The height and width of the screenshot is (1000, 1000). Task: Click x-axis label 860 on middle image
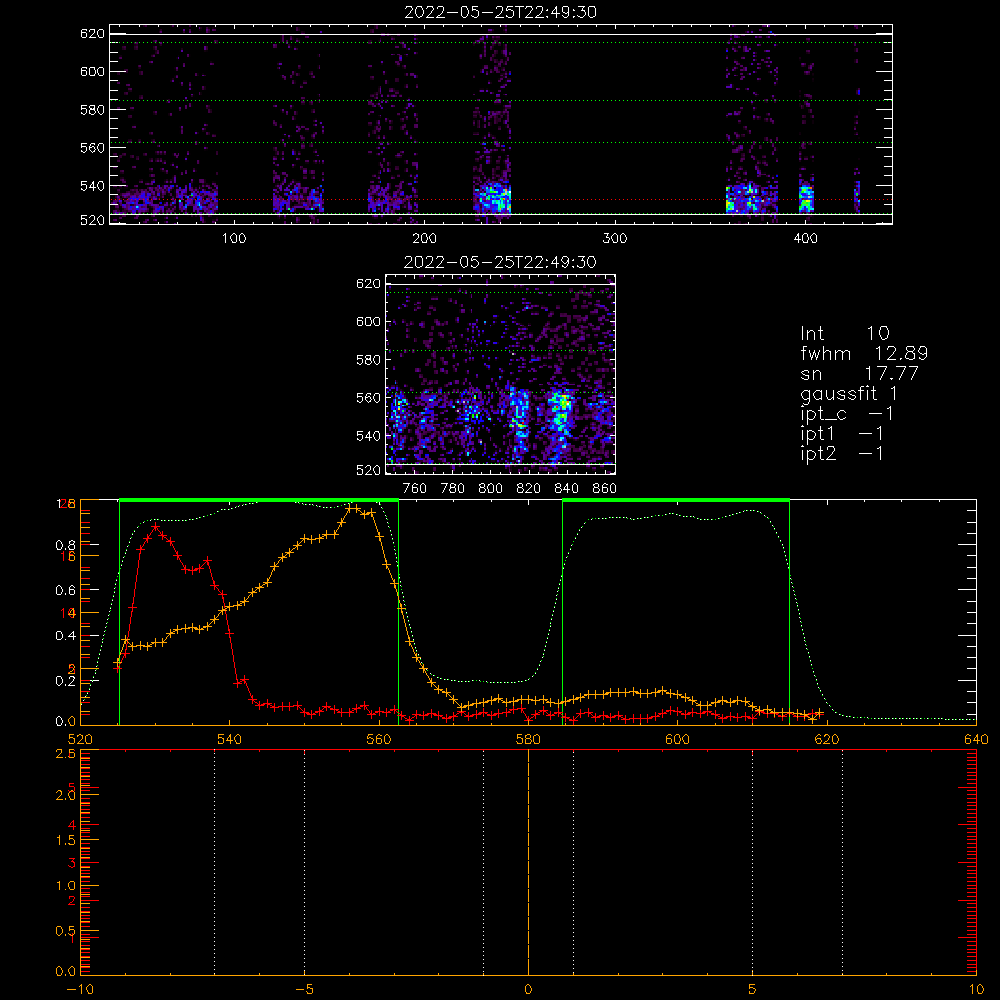click(x=605, y=489)
